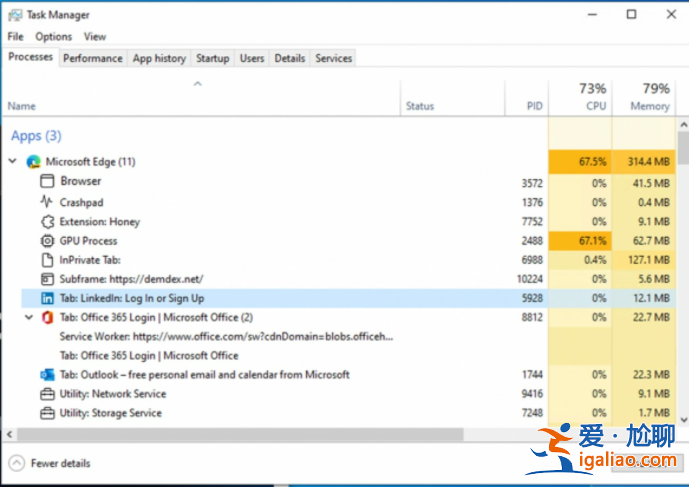Click the Microsoft Edge app icon

[33, 162]
